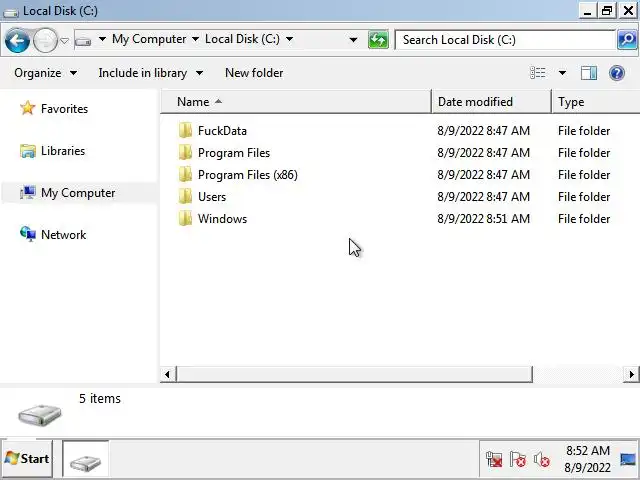Click the magnifier search icon
This screenshot has width=640, height=480.
[627, 40]
